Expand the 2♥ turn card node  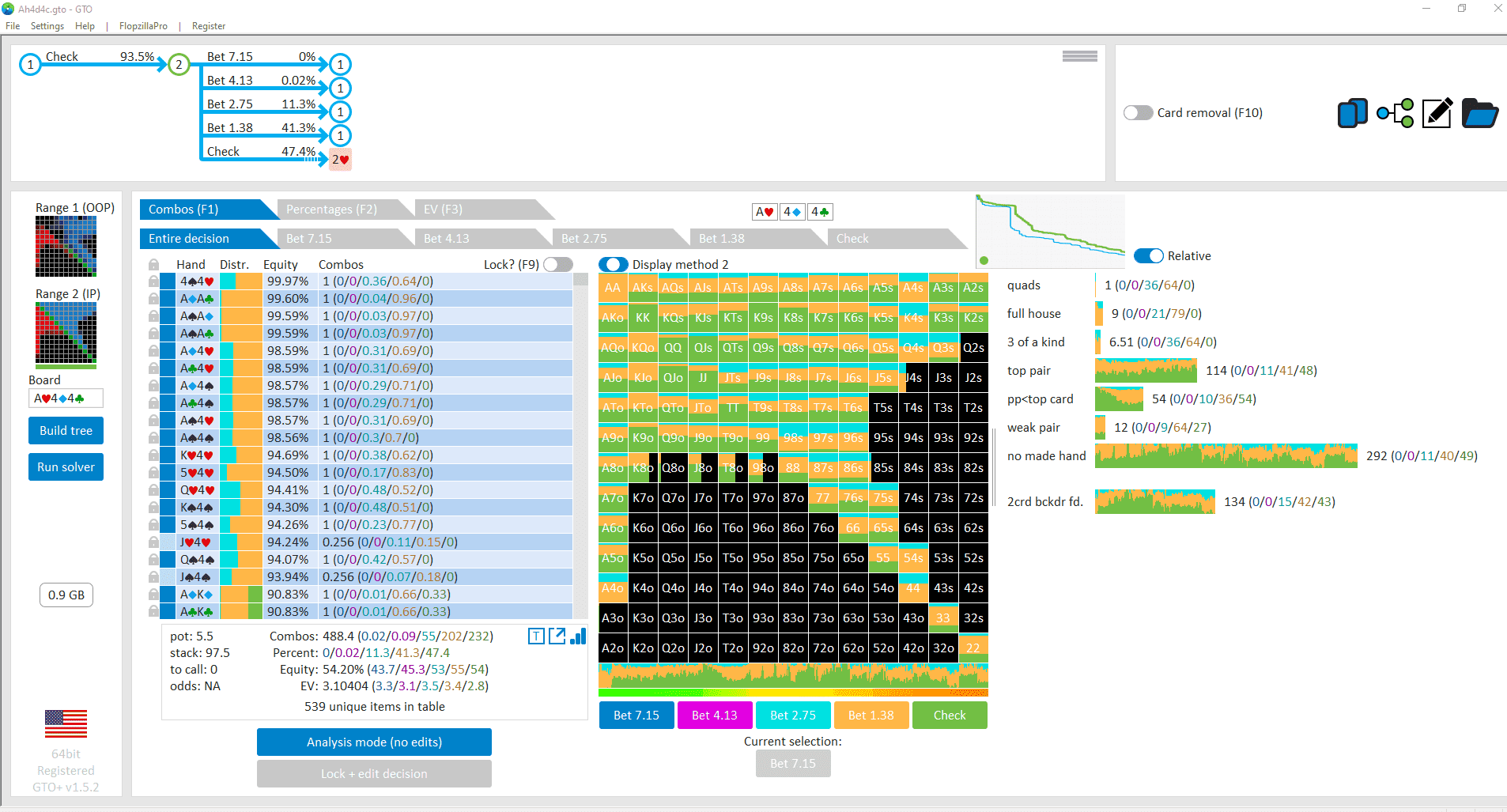click(x=340, y=160)
